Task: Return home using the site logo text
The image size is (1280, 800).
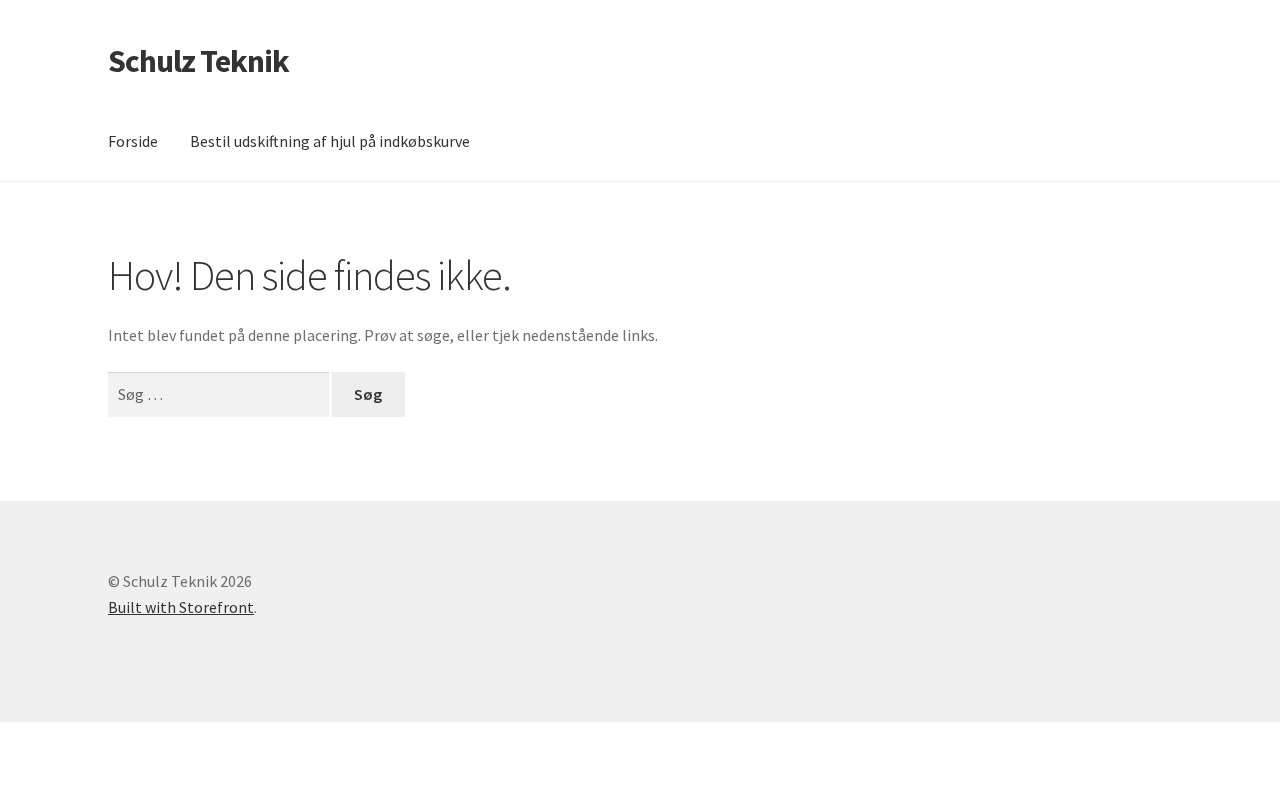Action: tap(198, 61)
